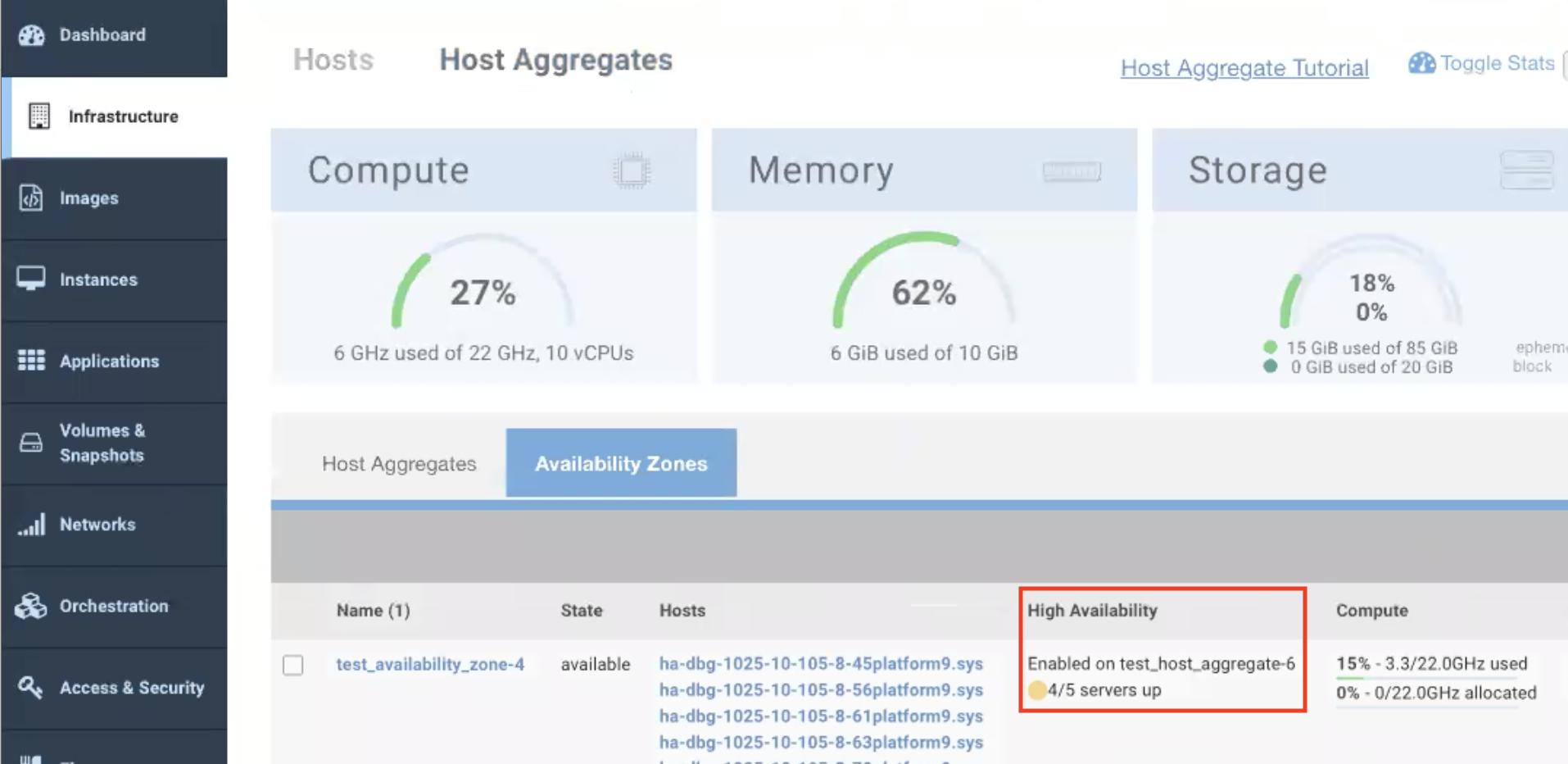Click the Volumes & Snapshots drive icon
Screen dimensions: 1568x764
(x=31, y=443)
